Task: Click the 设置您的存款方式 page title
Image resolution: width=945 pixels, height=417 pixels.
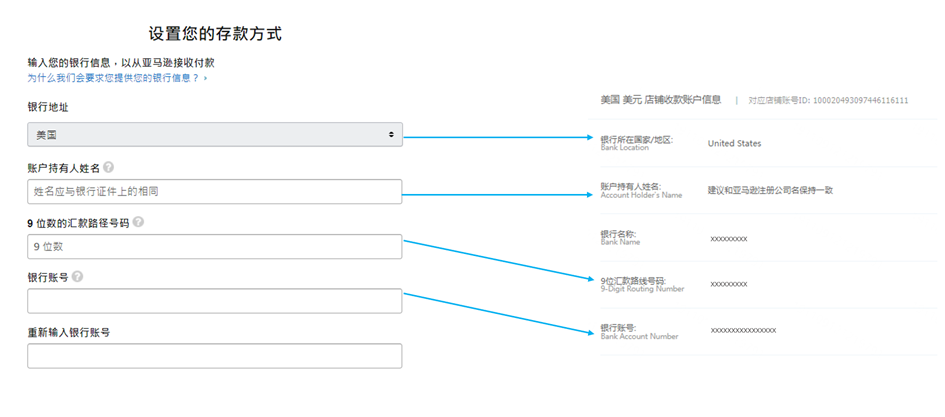Action: 215,34
